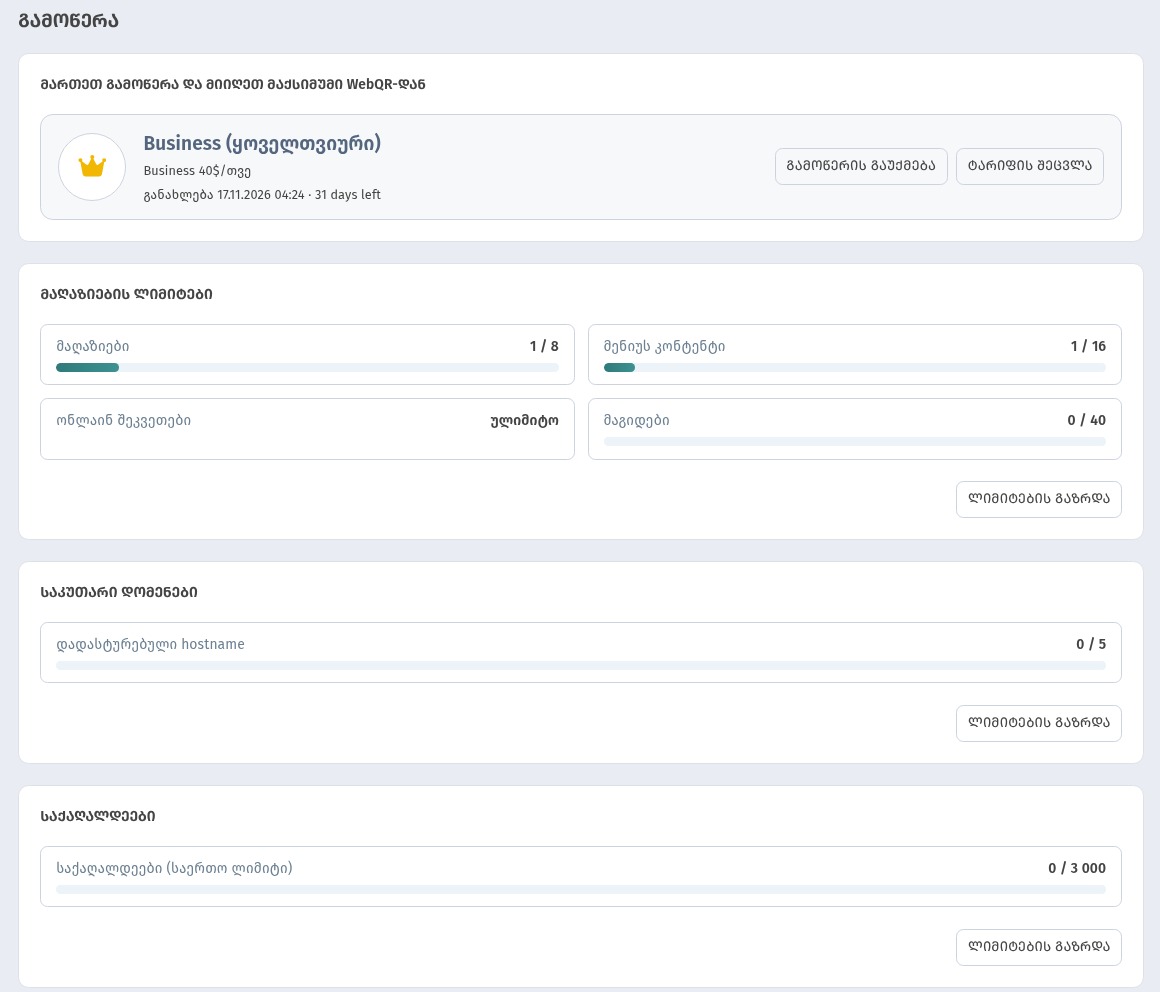The image size is (1160, 992).
Task: Click the 'მაღაზიები' limit label
Action: point(92,346)
